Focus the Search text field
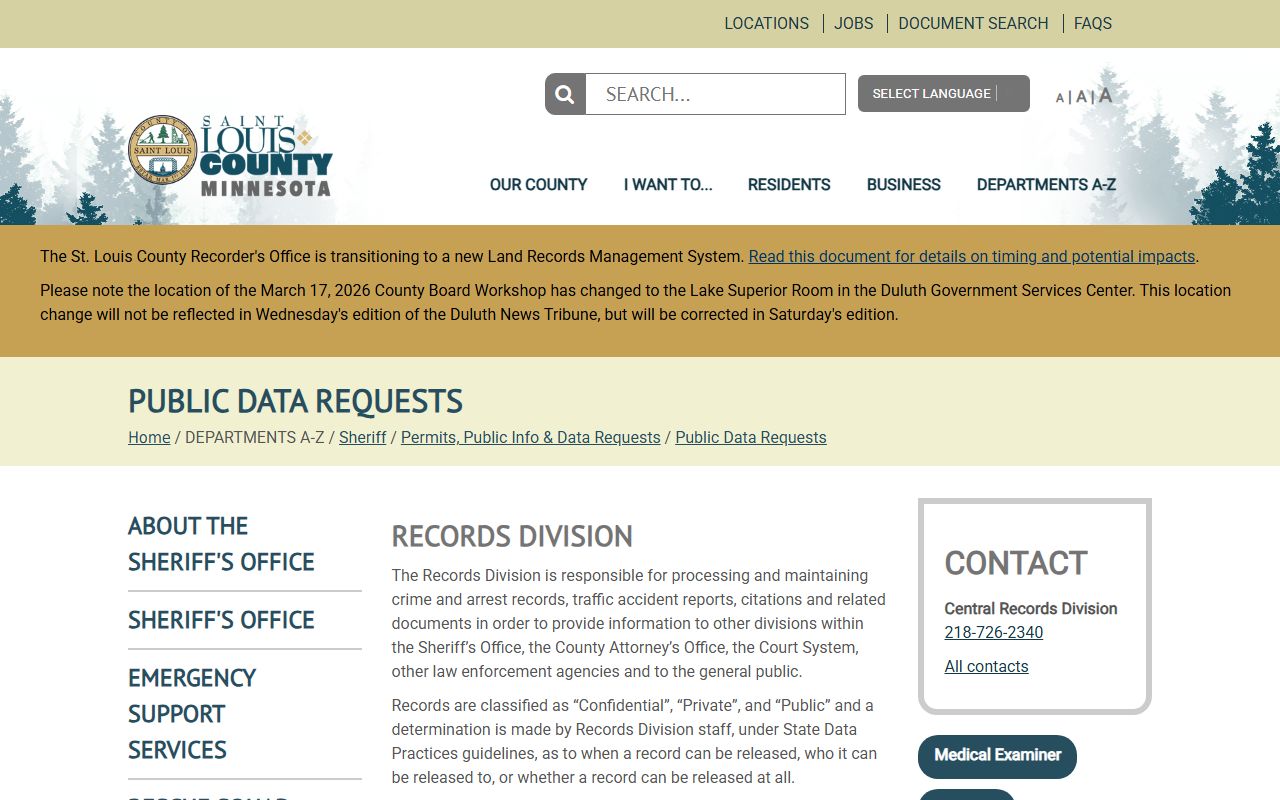Screen dimensions: 1280x800 (715, 94)
